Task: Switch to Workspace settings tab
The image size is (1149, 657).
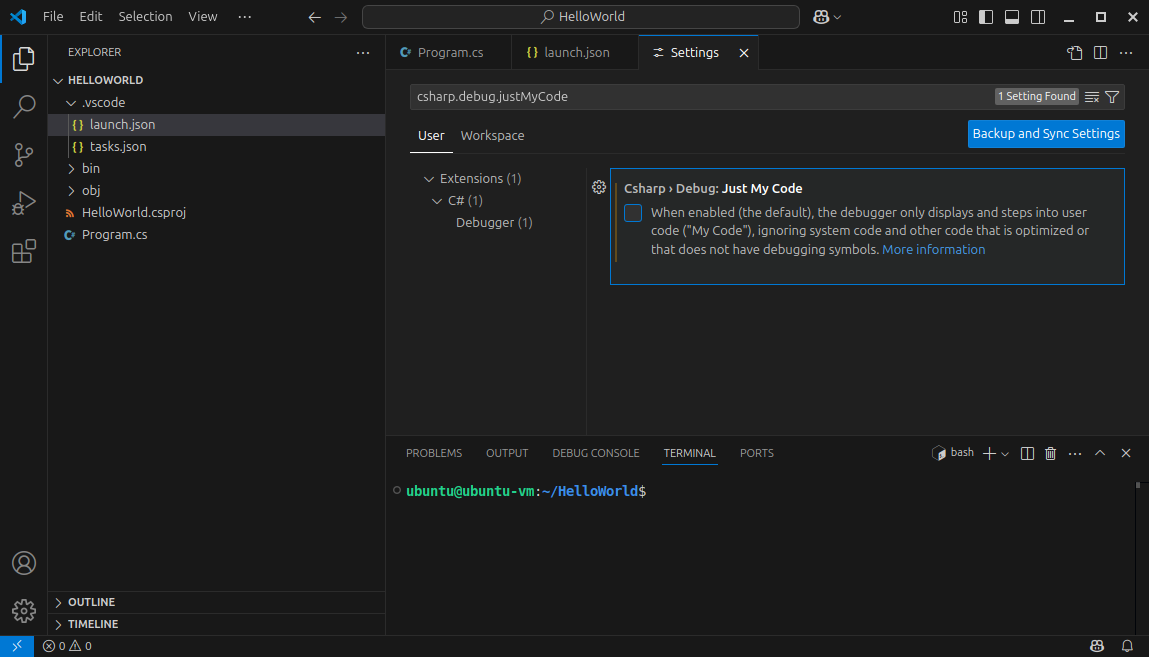Action: click(492, 136)
